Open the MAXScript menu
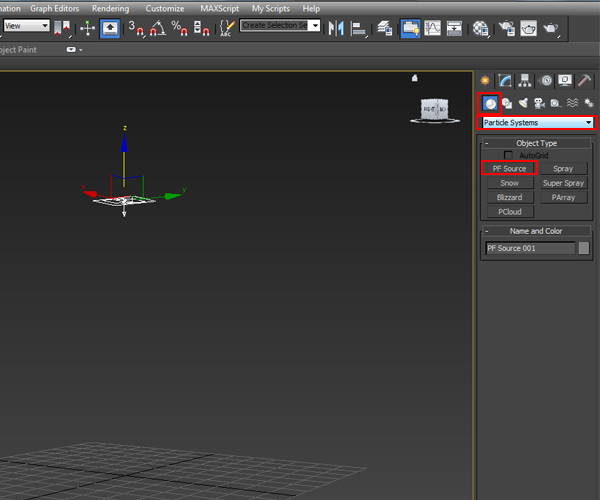600x500 pixels. [219, 8]
